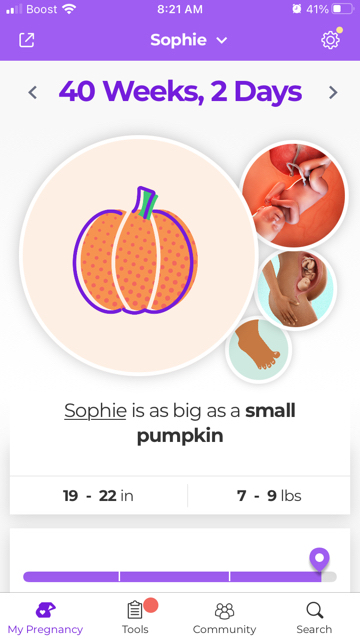Tap the underlined Sophie name link
This screenshot has width=360, height=640.
95,410
